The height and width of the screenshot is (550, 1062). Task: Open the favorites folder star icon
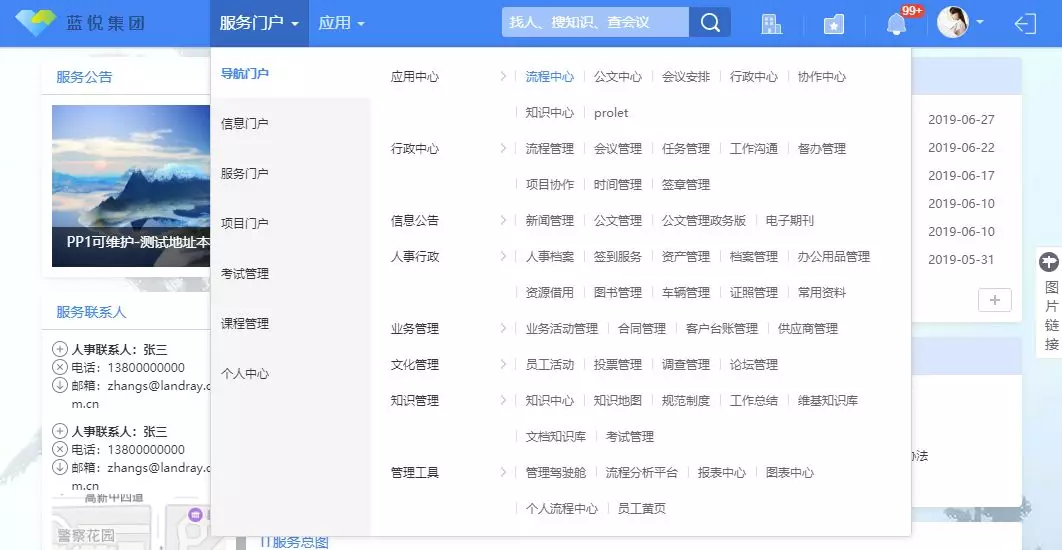834,25
